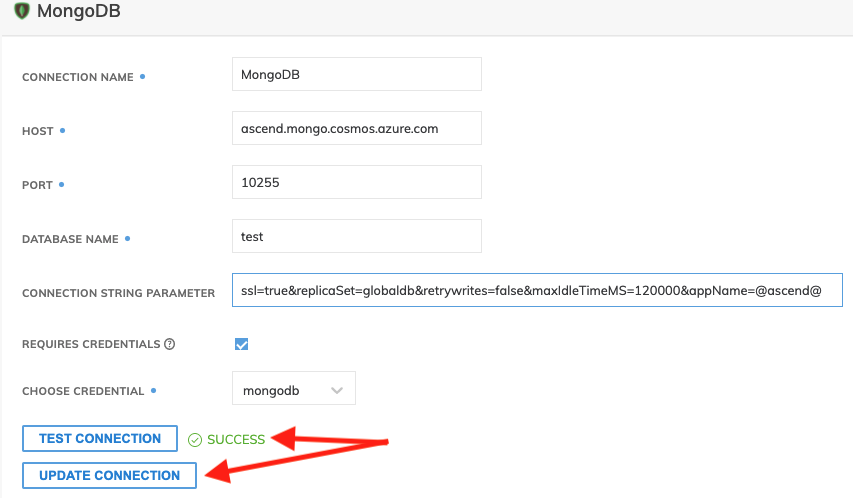Click the help icon beside Requires Credentials
The width and height of the screenshot is (853, 498).
(170, 344)
